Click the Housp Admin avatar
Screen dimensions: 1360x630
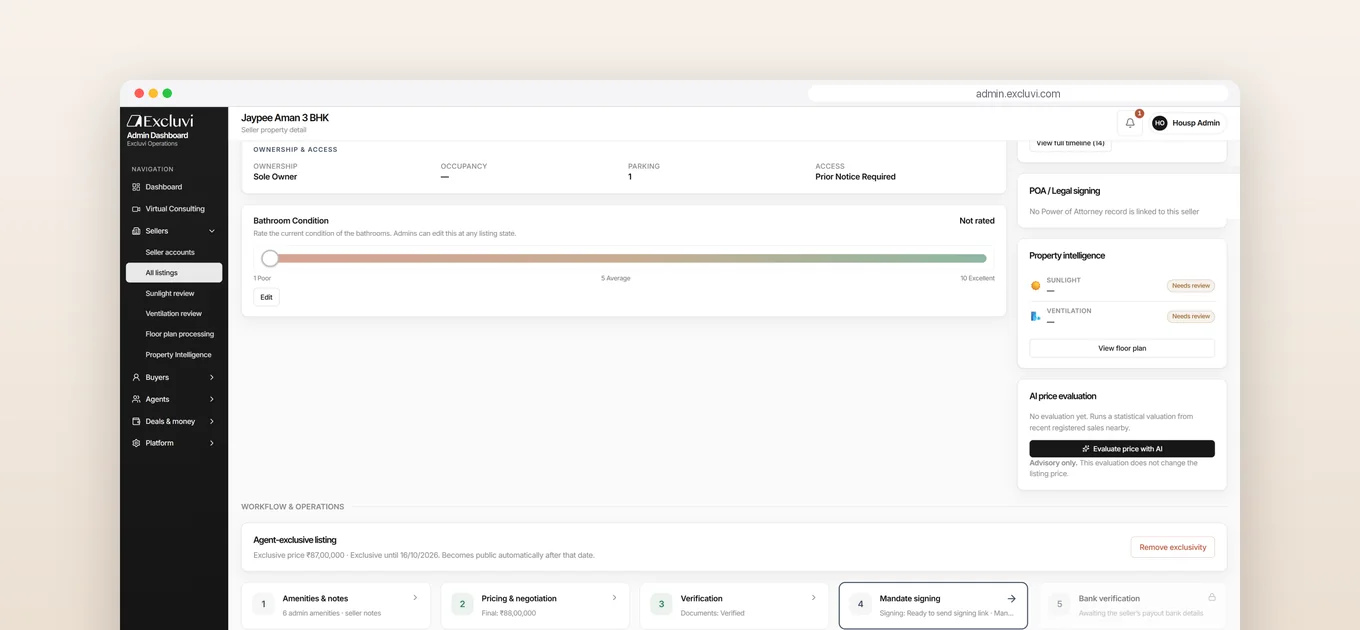[x=1160, y=123]
